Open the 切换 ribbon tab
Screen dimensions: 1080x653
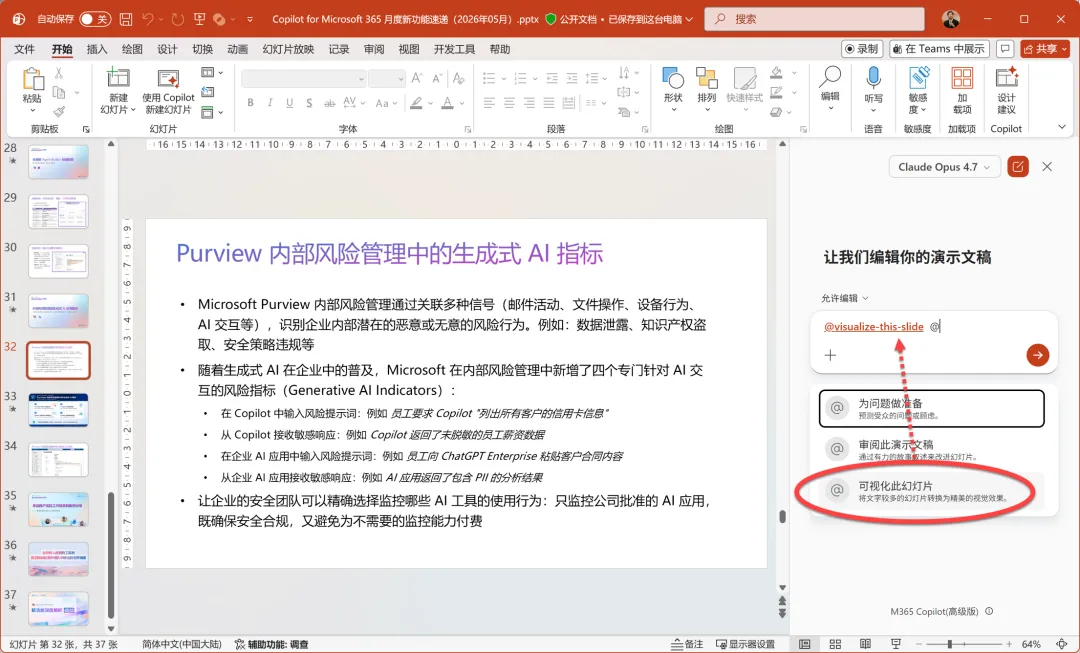click(202, 49)
